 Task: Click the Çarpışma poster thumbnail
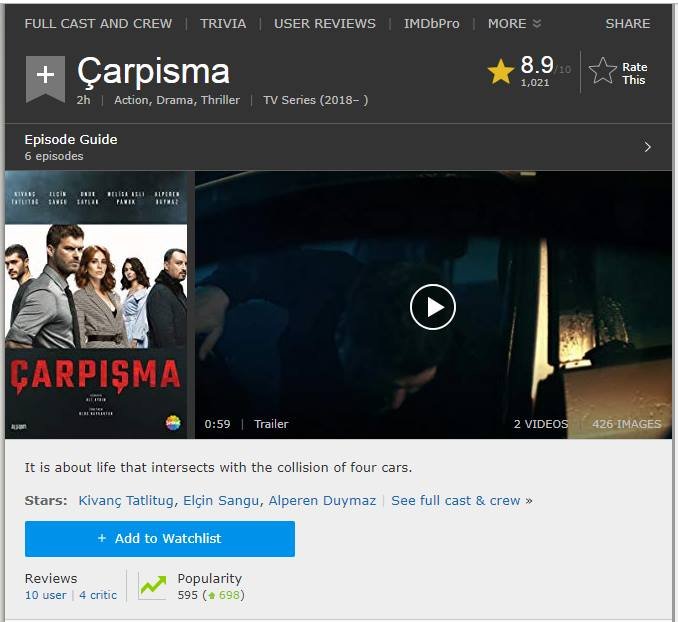[x=96, y=305]
